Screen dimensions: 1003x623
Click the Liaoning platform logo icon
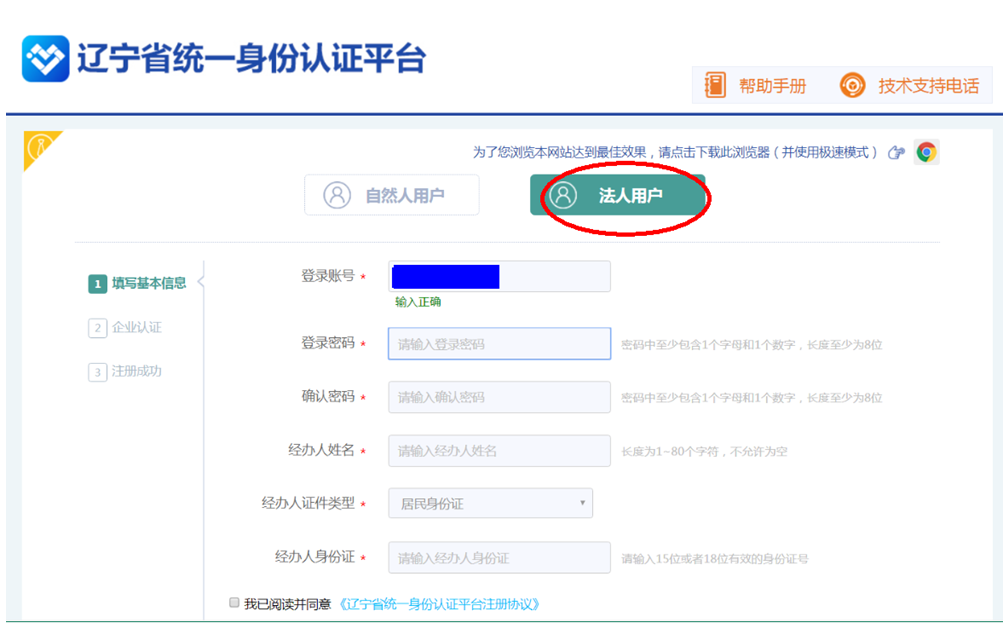[x=46, y=59]
